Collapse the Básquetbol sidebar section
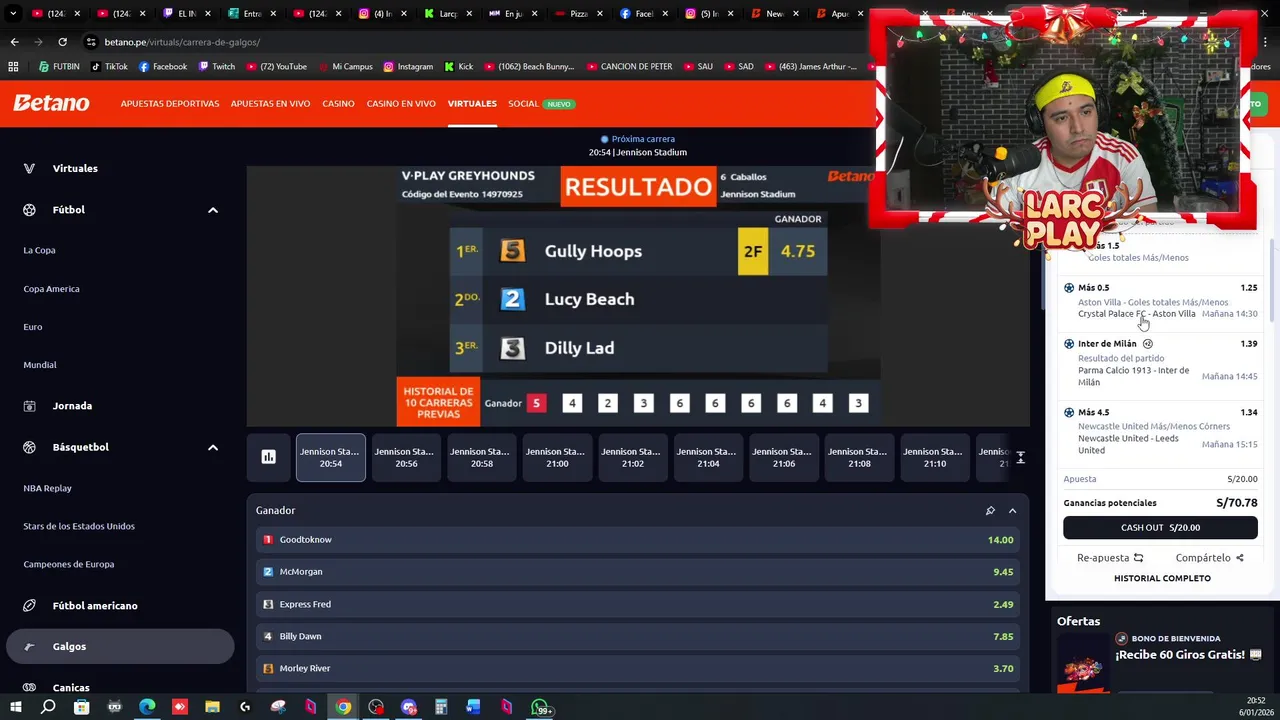Image resolution: width=1280 pixels, height=720 pixels. tap(212, 447)
